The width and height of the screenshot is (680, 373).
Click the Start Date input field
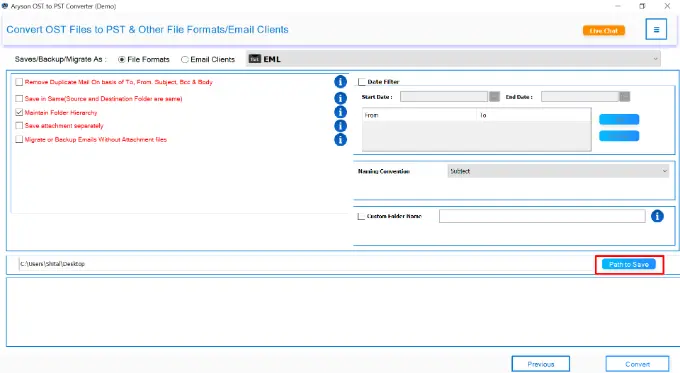(444, 97)
